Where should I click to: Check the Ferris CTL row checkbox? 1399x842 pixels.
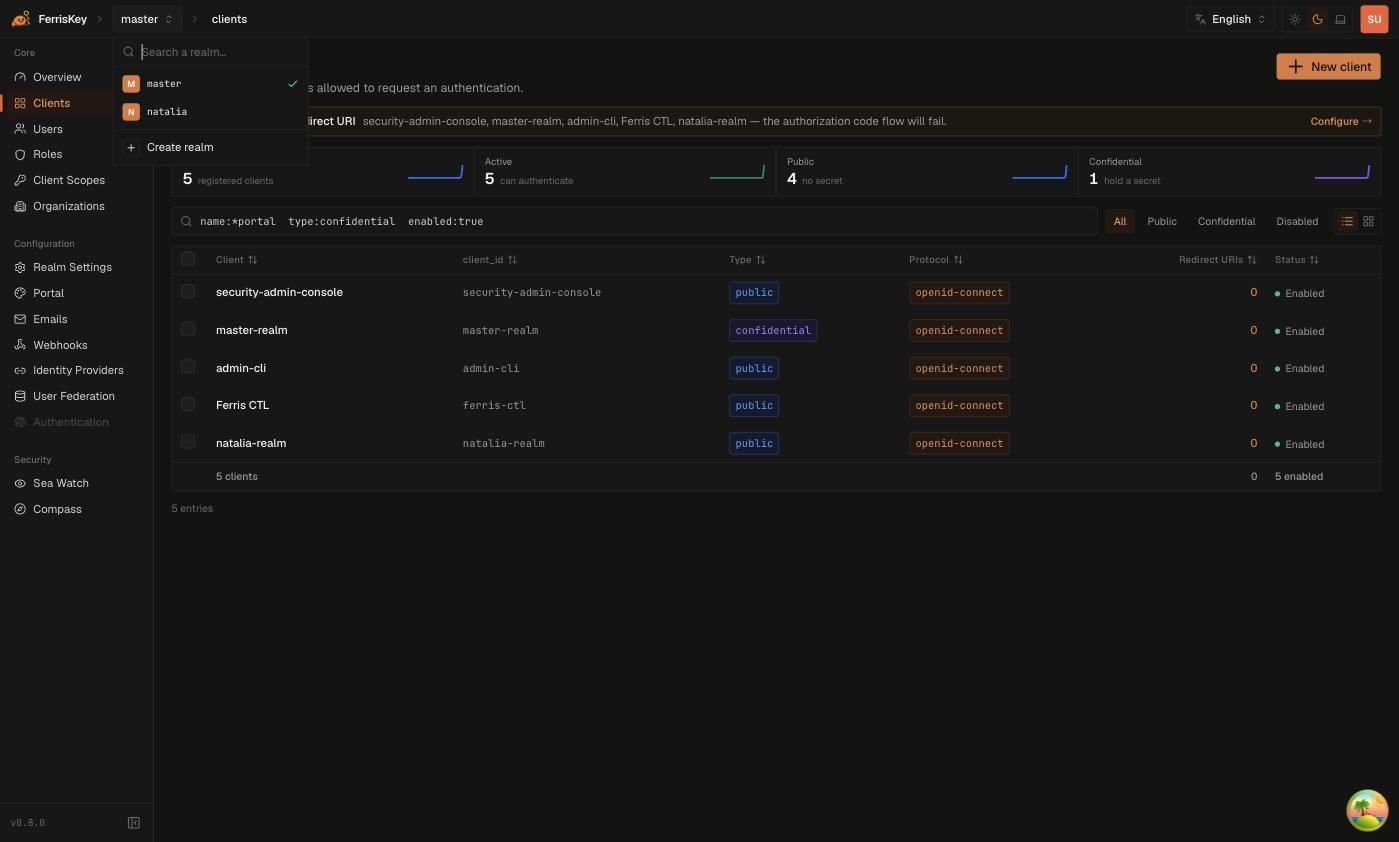coord(188,404)
